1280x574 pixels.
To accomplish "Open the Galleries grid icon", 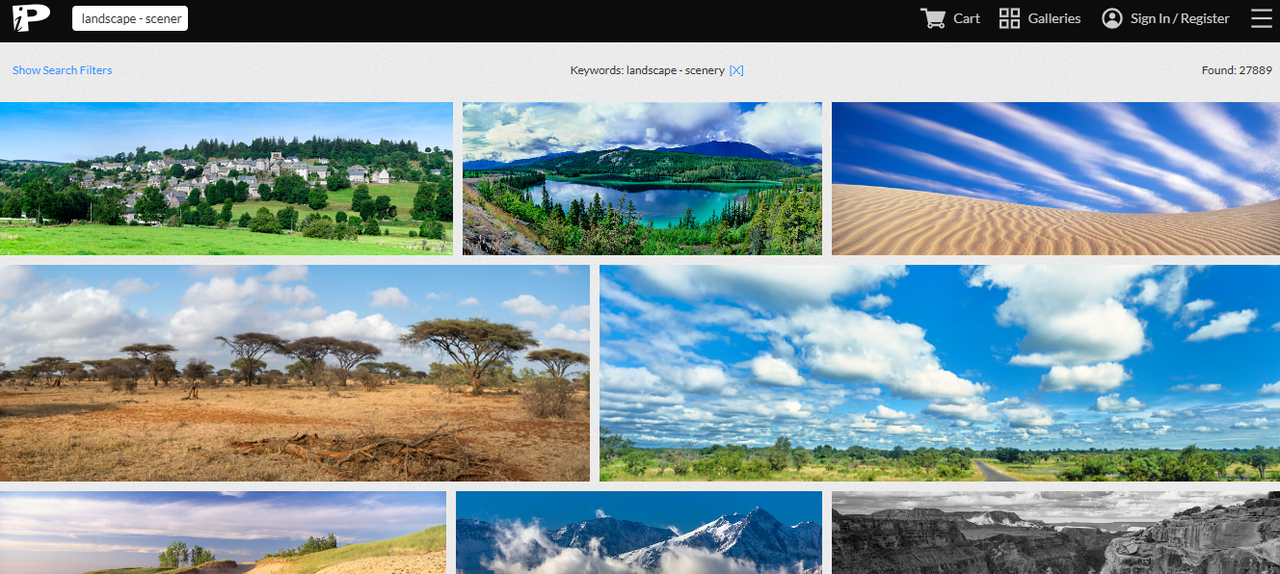I will pyautogui.click(x=1009, y=18).
